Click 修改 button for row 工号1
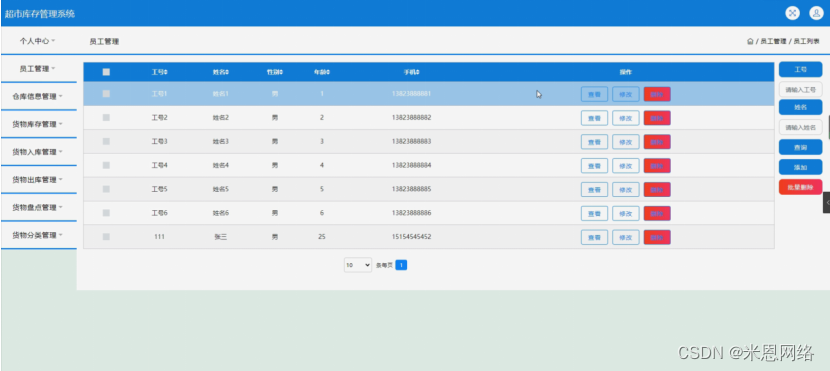This screenshot has width=830, height=371. click(x=626, y=94)
